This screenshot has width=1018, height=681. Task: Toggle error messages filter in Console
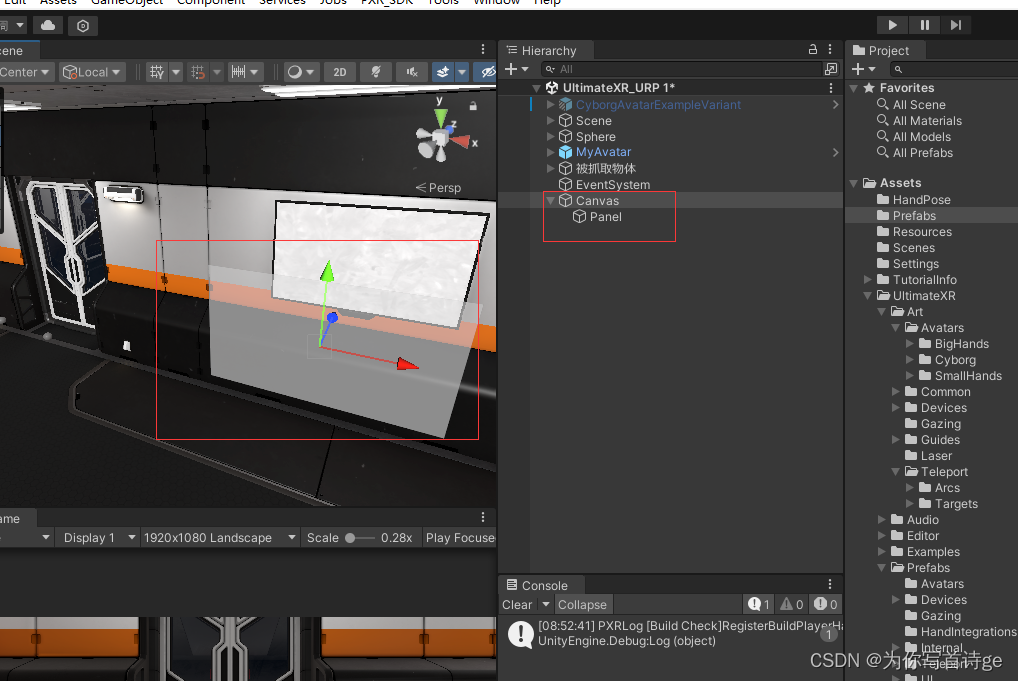825,604
